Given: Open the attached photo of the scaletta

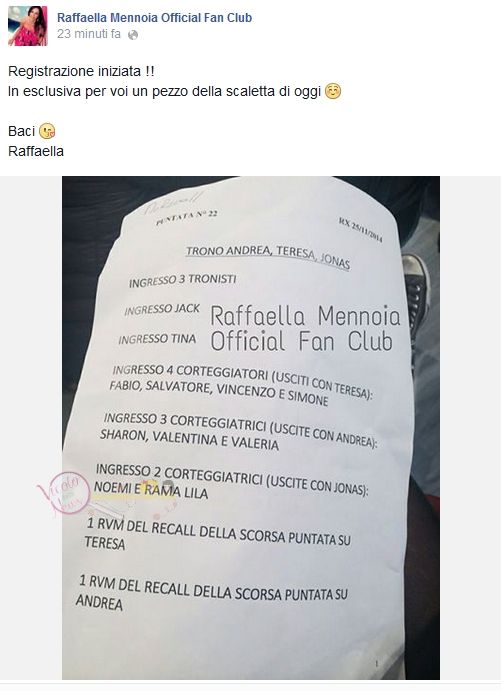Looking at the screenshot, I should (x=251, y=428).
